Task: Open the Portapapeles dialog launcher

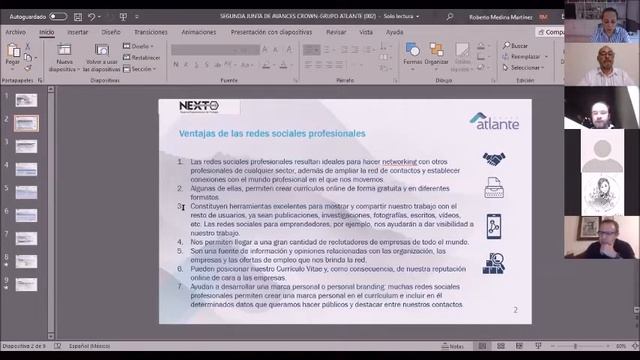Action: [x=40, y=80]
